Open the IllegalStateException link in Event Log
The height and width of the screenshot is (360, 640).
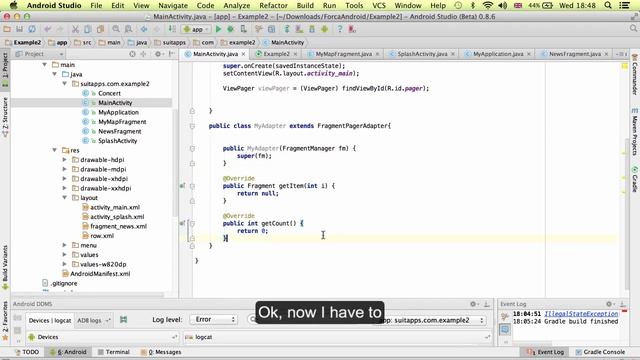[x=581, y=314]
